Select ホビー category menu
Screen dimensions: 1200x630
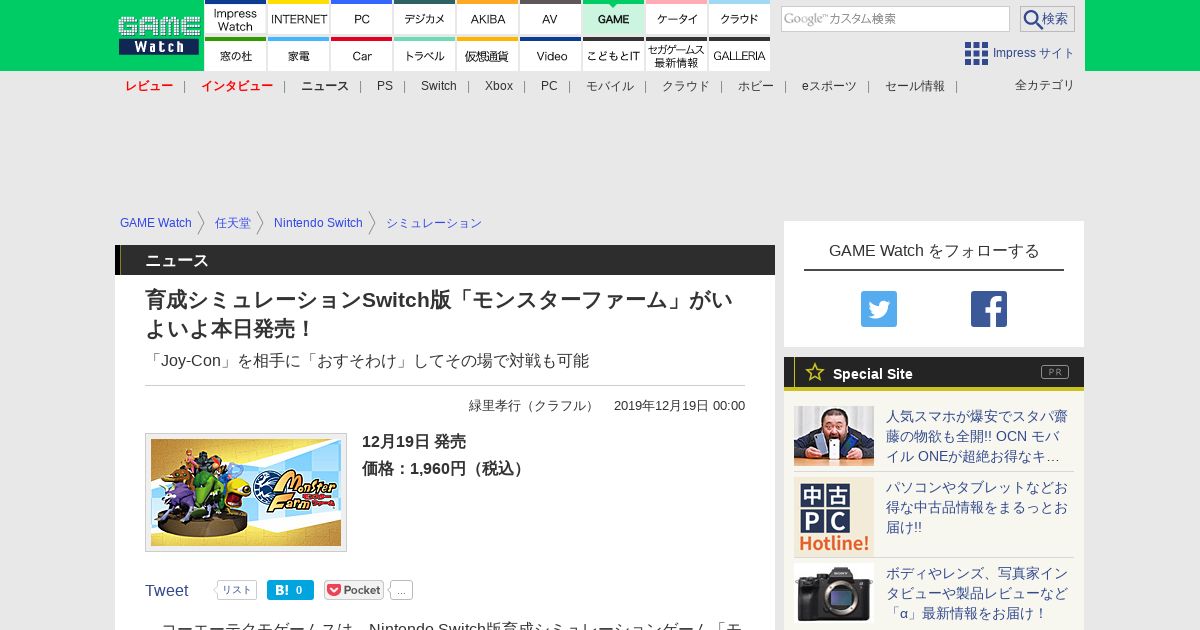pos(756,86)
